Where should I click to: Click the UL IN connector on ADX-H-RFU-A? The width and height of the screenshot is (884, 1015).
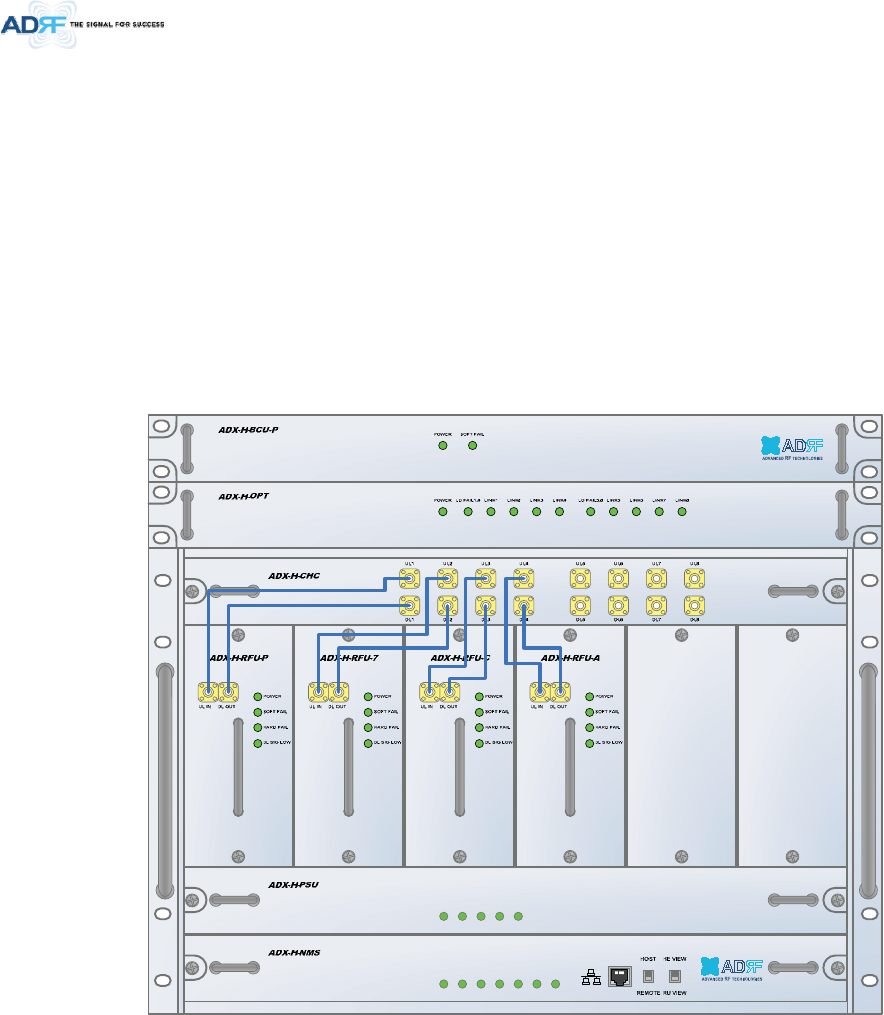coord(540,693)
